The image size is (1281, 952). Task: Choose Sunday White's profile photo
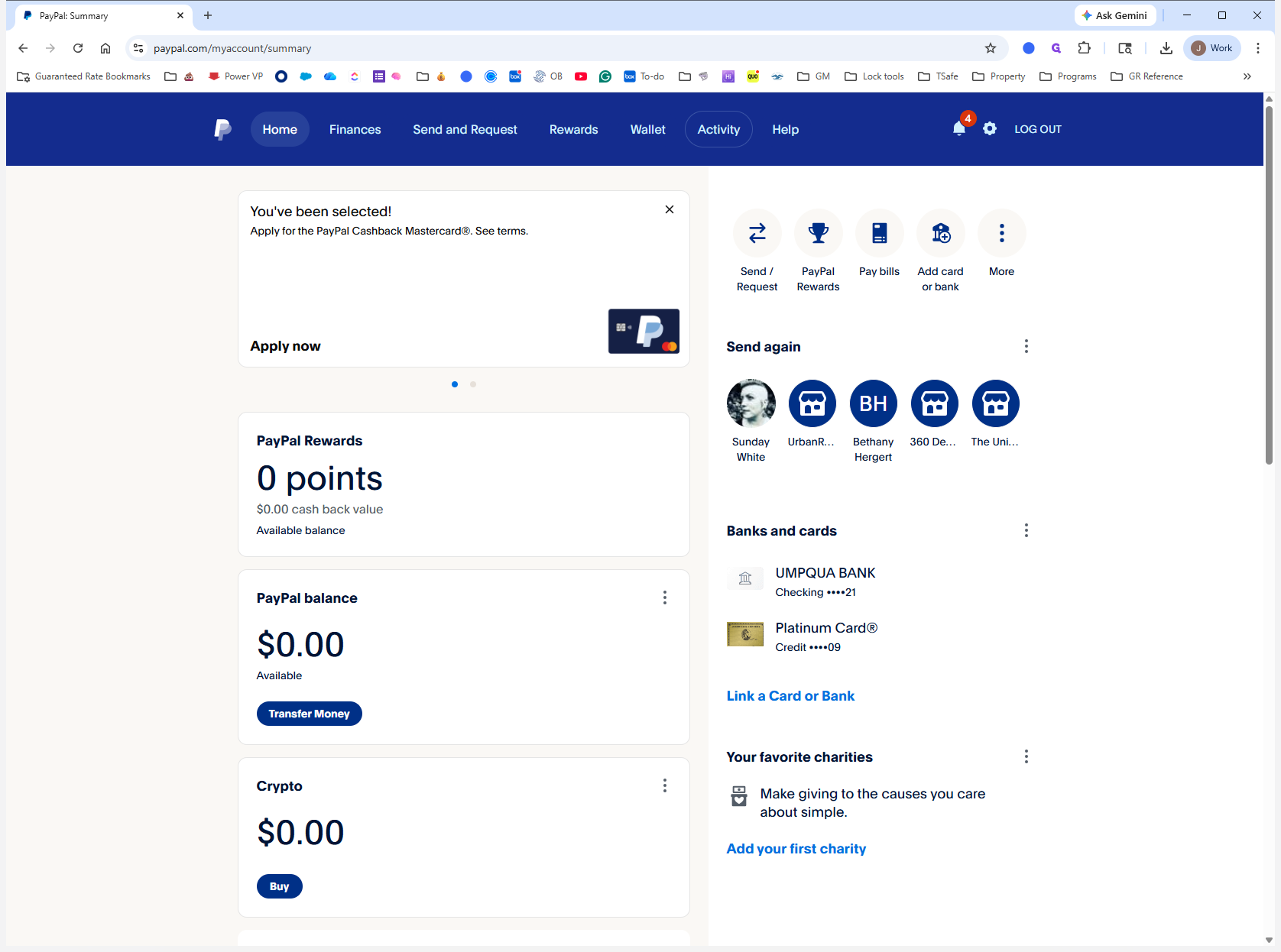[751, 403]
